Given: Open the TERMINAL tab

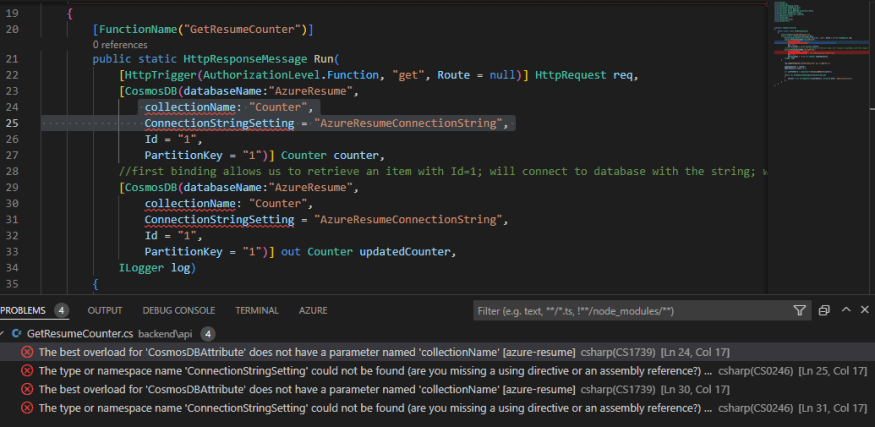Looking at the screenshot, I should coord(257,310).
